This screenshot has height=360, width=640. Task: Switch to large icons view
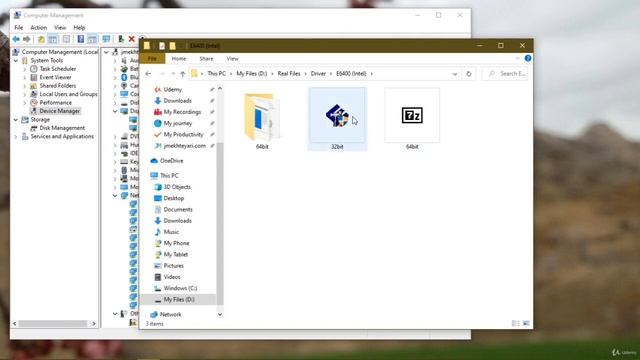(x=526, y=323)
